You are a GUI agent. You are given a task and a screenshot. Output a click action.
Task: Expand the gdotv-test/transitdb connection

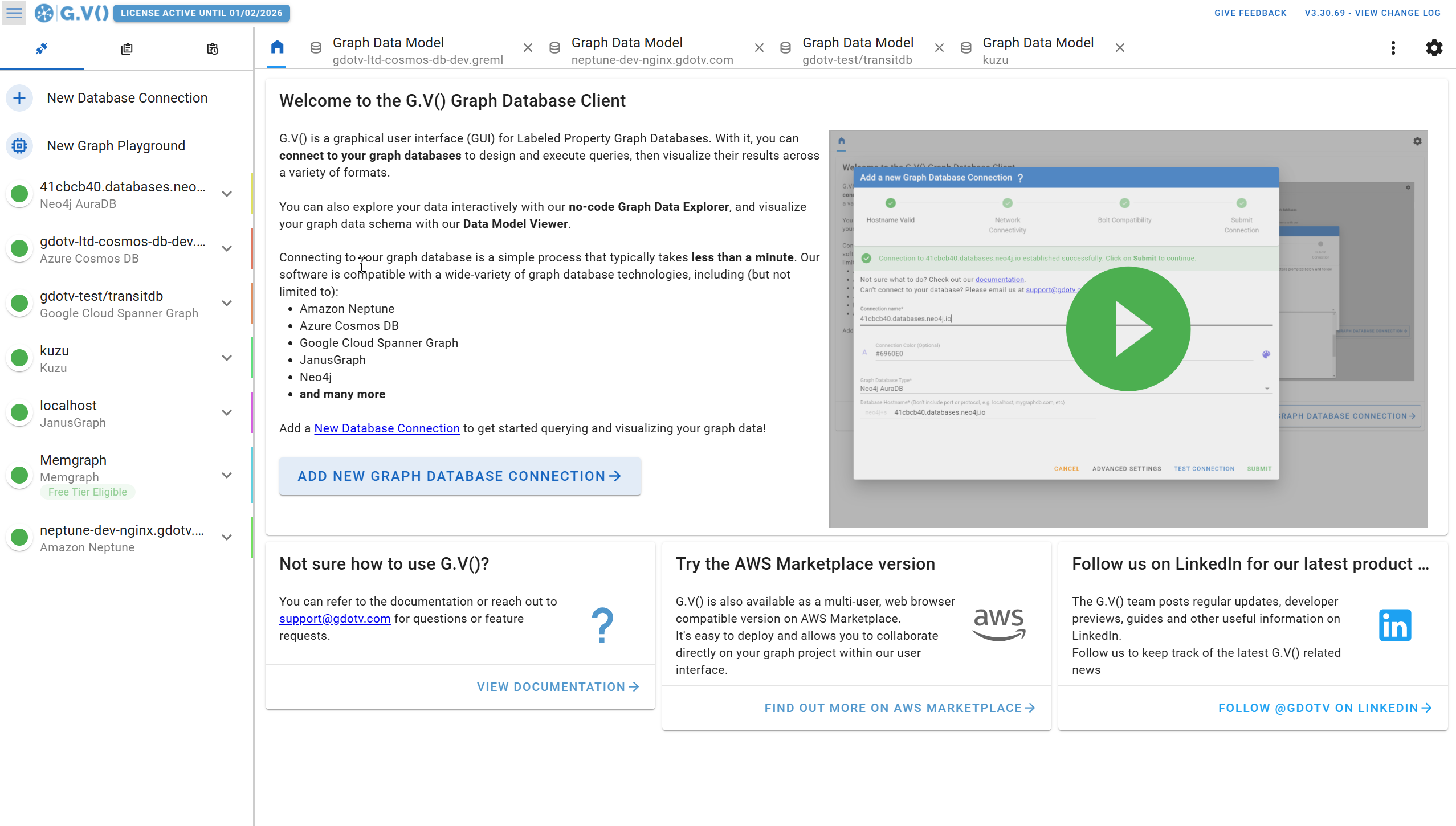[227, 304]
